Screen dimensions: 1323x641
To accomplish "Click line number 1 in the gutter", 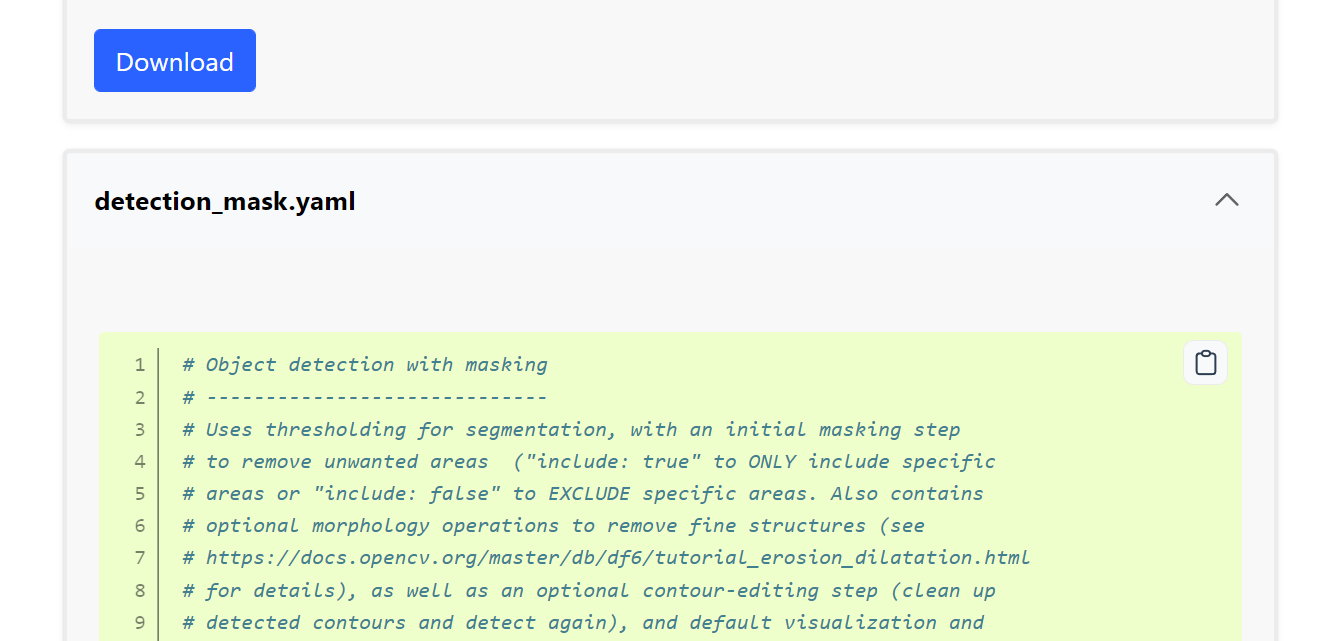I will (140, 365).
